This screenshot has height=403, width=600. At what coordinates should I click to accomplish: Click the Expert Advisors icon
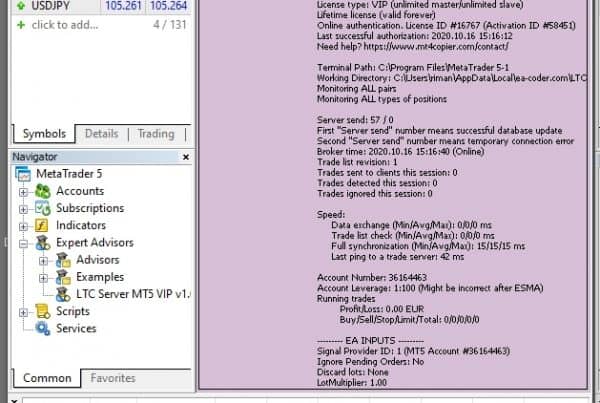(x=43, y=243)
